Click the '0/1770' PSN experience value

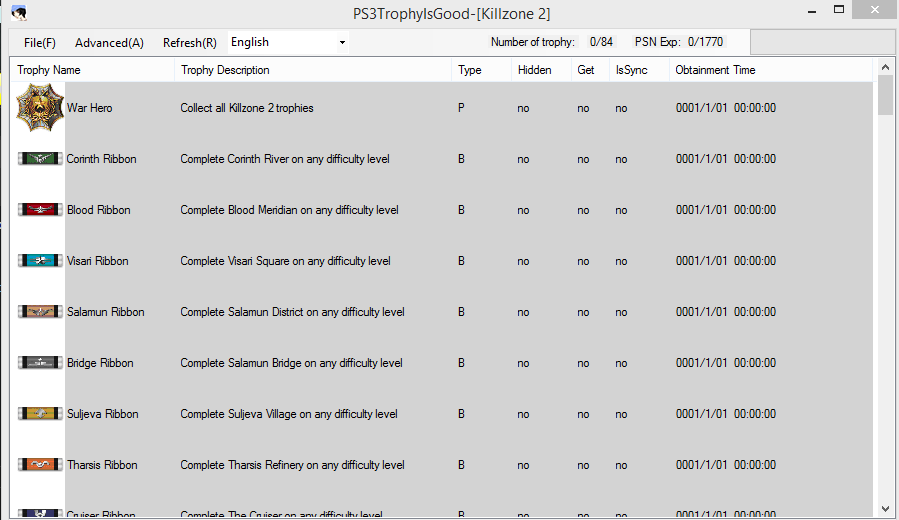point(705,42)
